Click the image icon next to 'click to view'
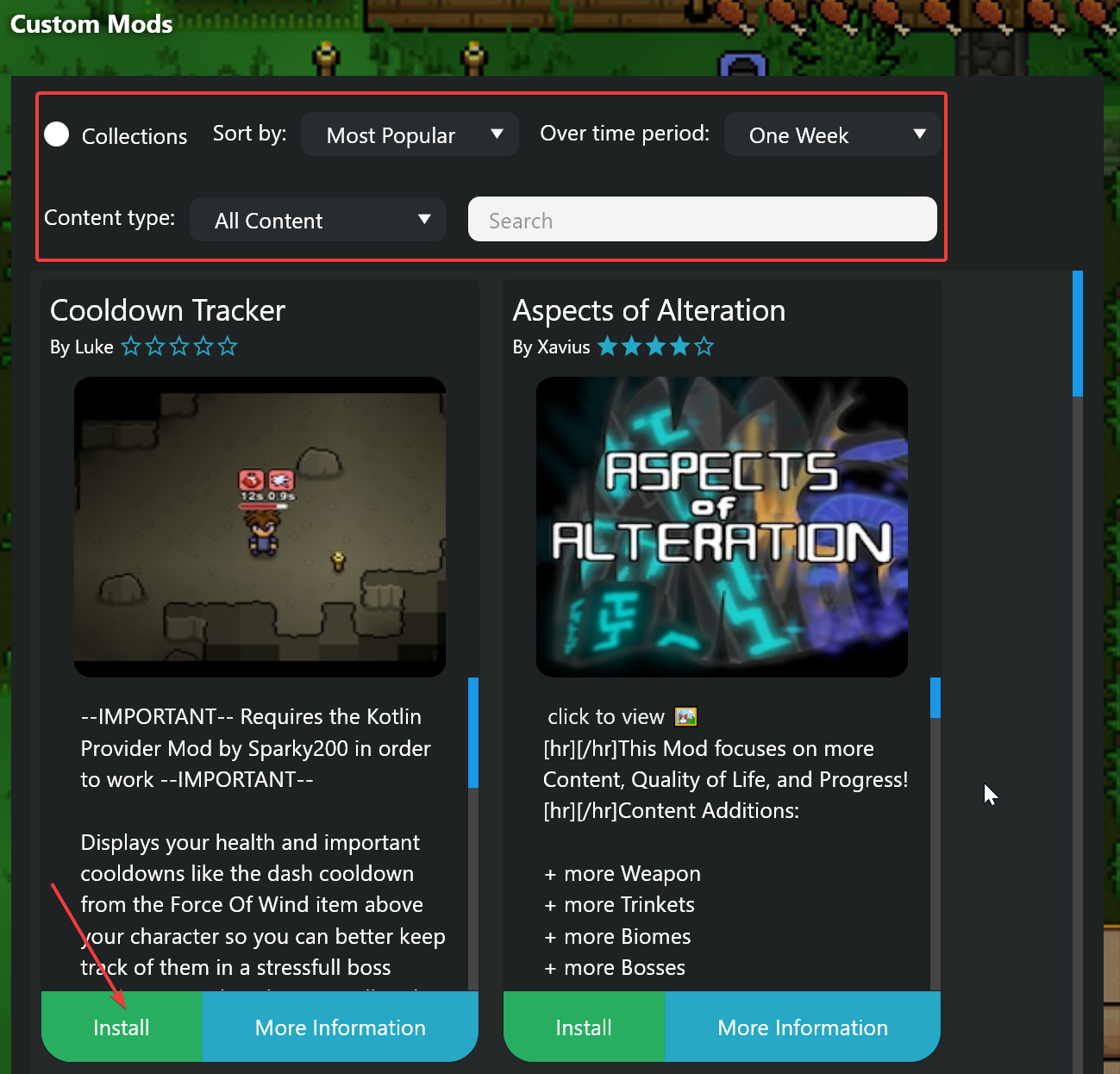 click(x=685, y=716)
